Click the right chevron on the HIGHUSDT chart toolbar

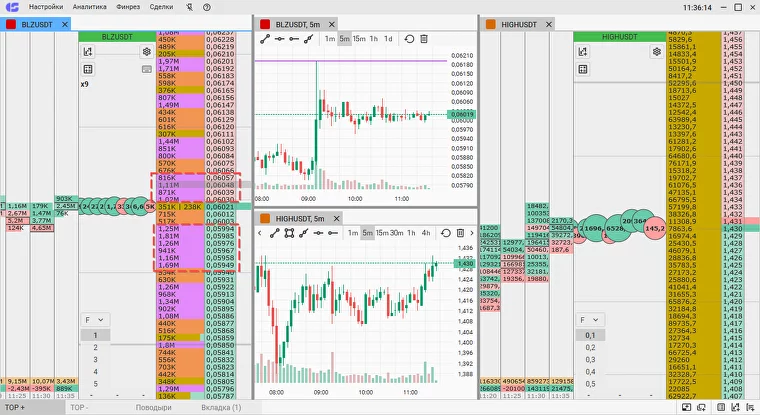(472, 233)
